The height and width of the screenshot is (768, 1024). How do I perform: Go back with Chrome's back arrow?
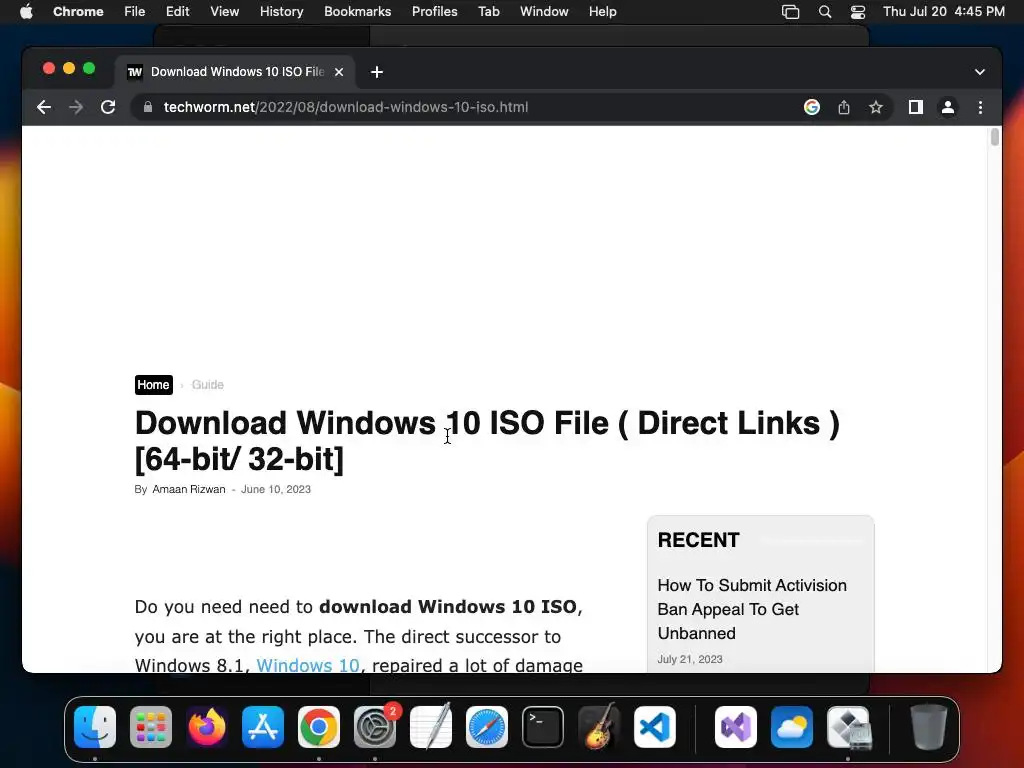[x=44, y=107]
